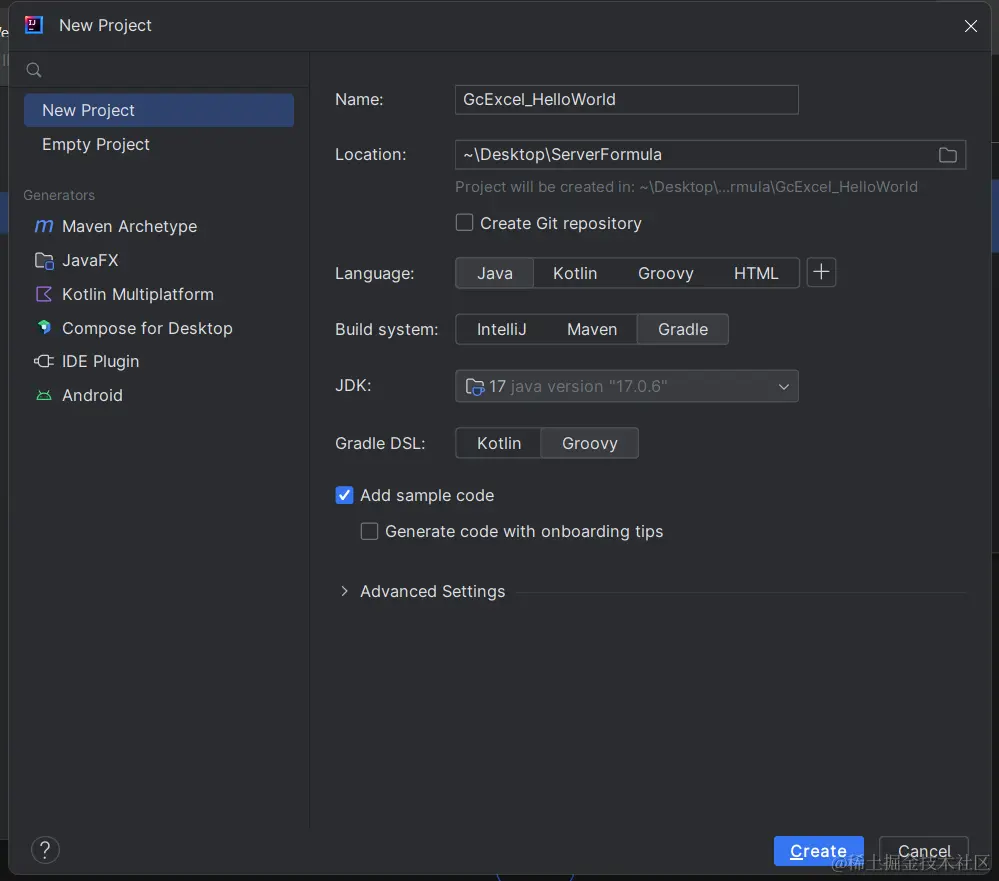
Task: Click the Advanced Settings label
Action: 433,591
